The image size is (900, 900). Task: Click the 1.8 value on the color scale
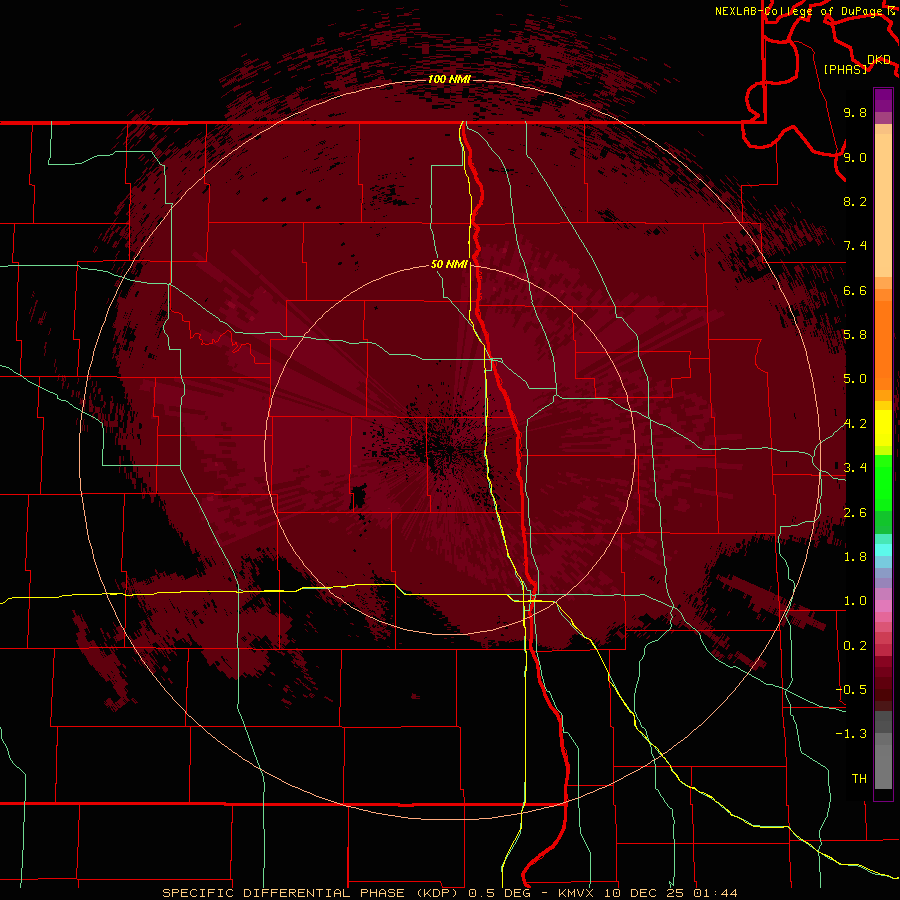[855, 557]
